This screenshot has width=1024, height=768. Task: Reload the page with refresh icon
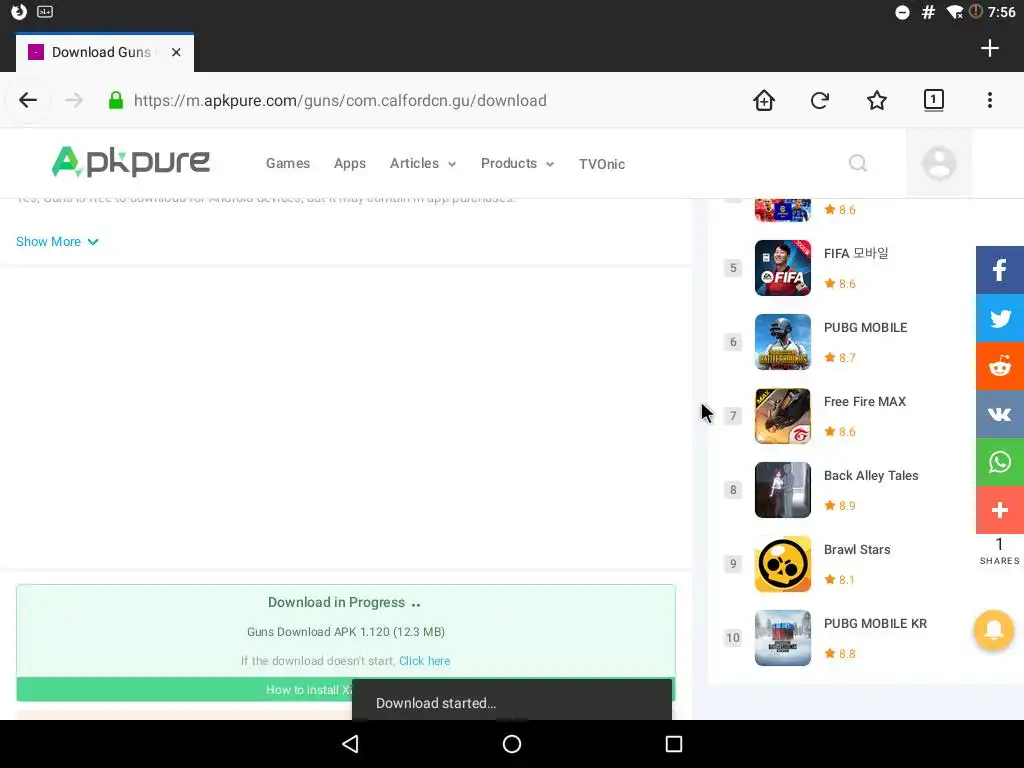(x=820, y=100)
